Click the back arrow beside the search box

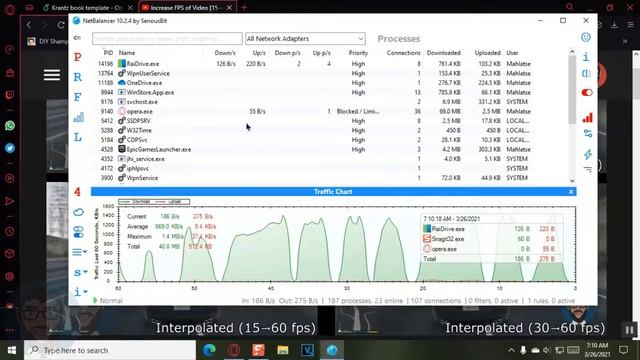pyautogui.click(x=77, y=38)
